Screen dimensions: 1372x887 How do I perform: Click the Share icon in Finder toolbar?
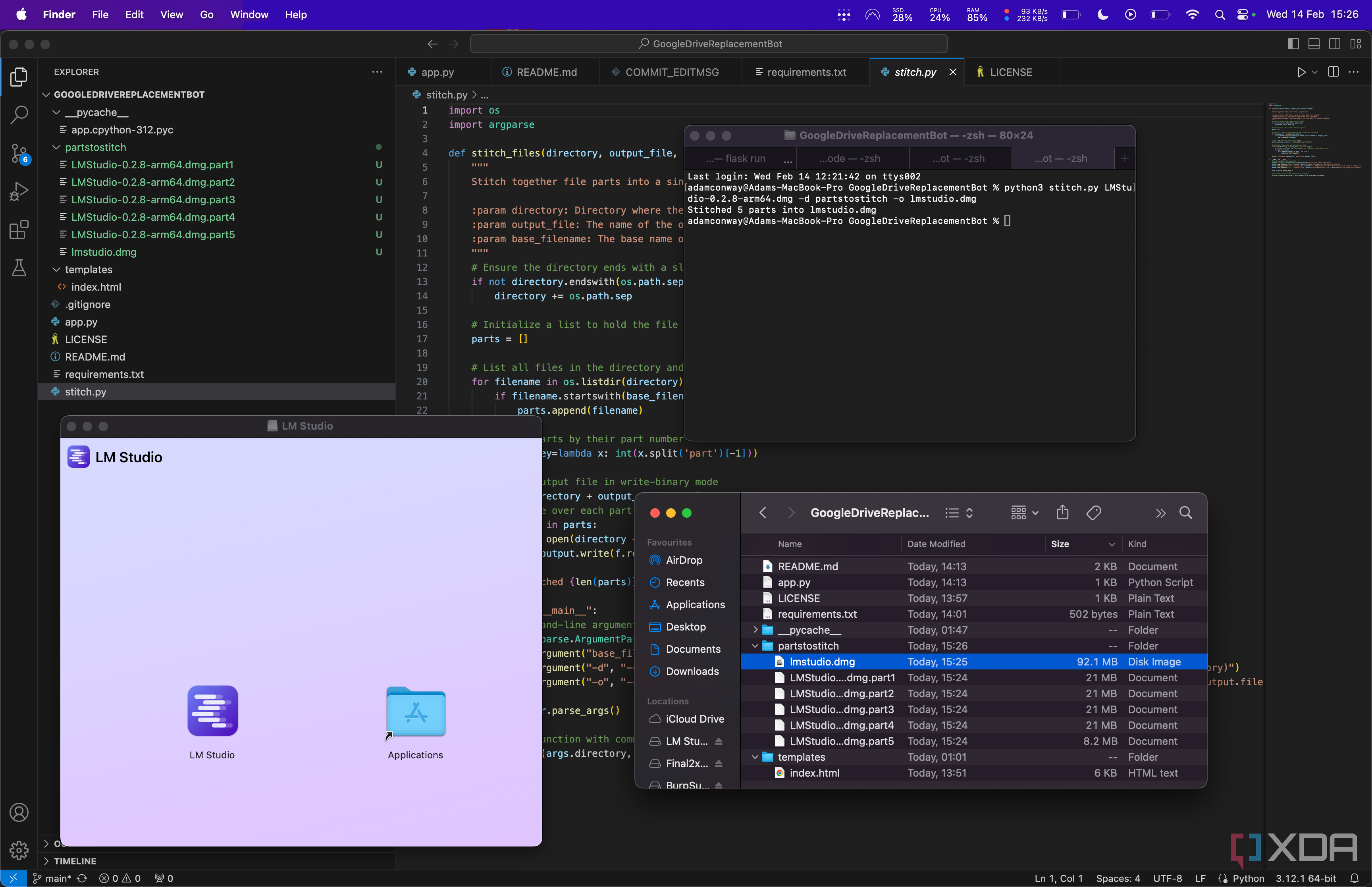(1062, 513)
